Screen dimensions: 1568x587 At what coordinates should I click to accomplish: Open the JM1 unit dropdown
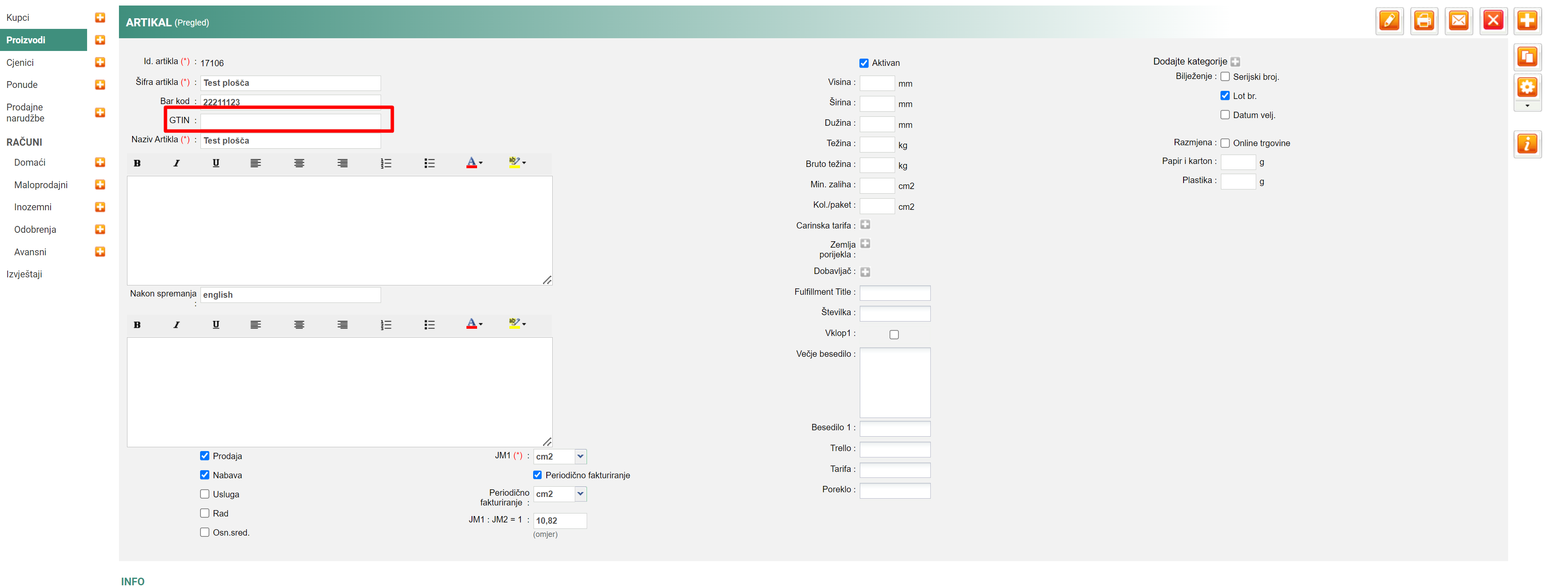[x=580, y=456]
